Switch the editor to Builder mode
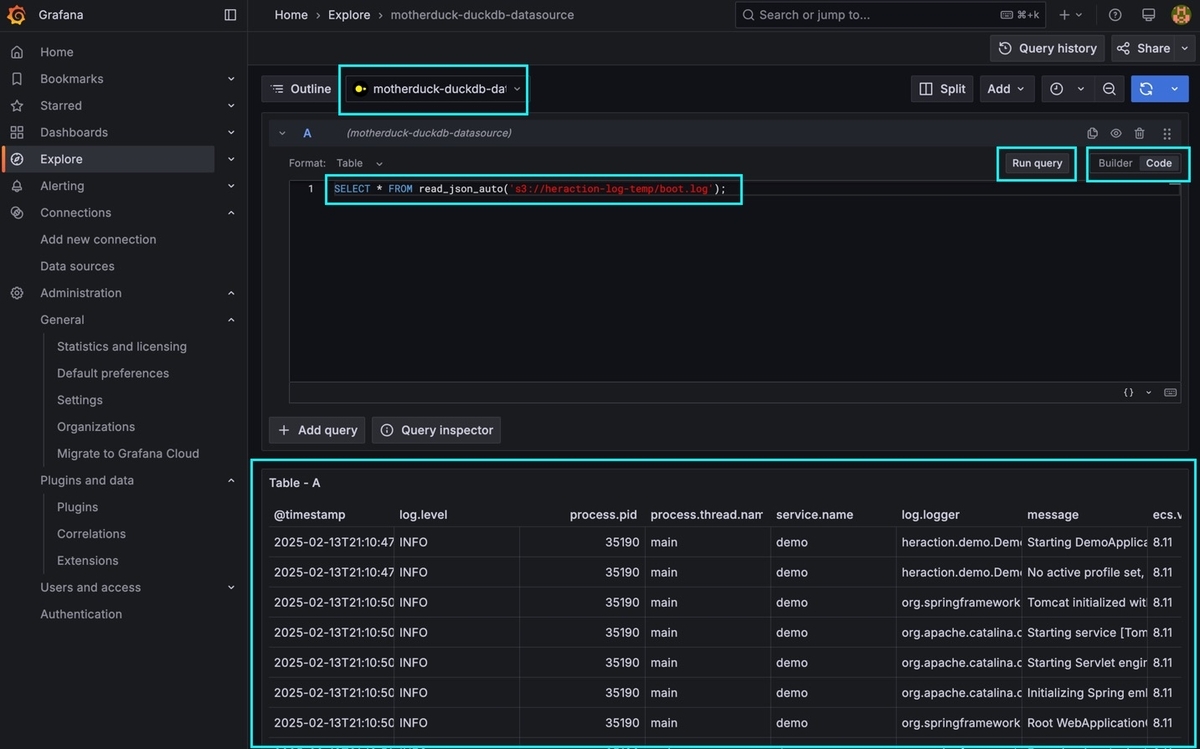The image size is (1200, 749). click(1115, 163)
